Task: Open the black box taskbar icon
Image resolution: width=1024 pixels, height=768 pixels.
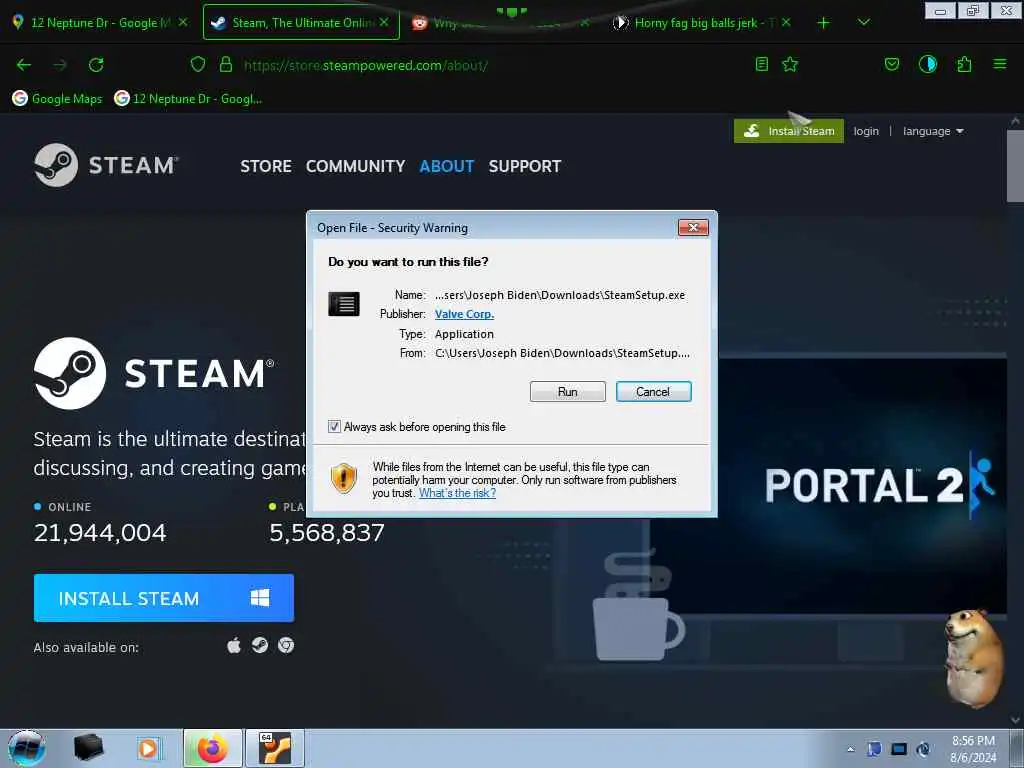Action: pyautogui.click(x=88, y=748)
